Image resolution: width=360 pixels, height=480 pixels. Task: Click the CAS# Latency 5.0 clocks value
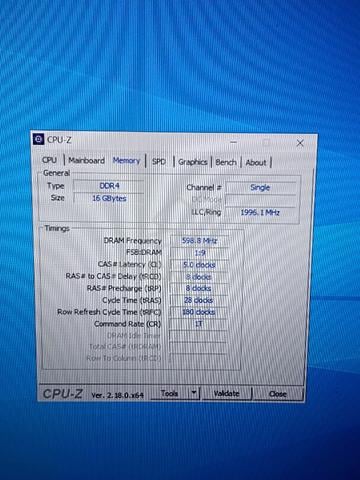[199, 265]
